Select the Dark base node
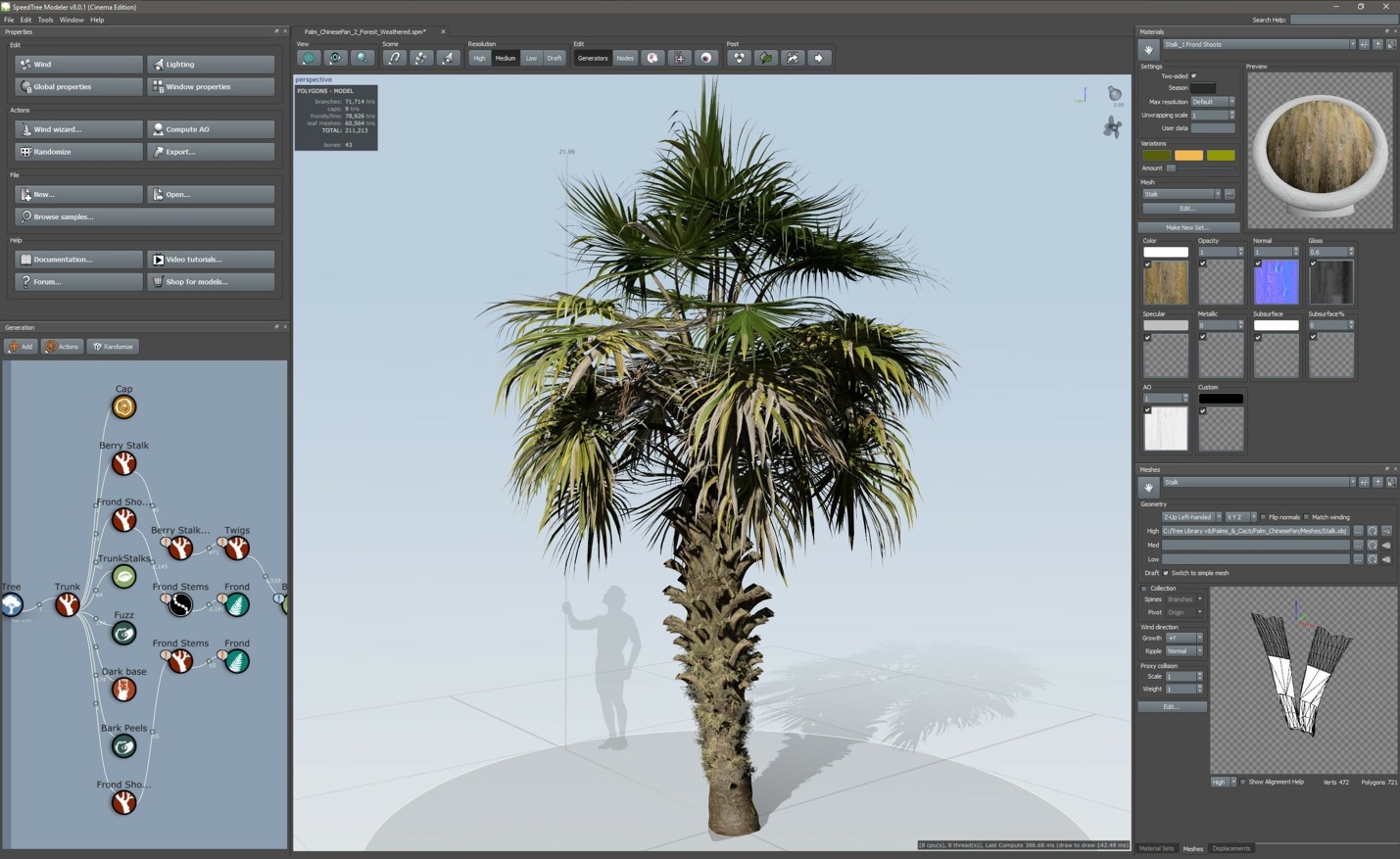1400x859 pixels. pos(123,690)
